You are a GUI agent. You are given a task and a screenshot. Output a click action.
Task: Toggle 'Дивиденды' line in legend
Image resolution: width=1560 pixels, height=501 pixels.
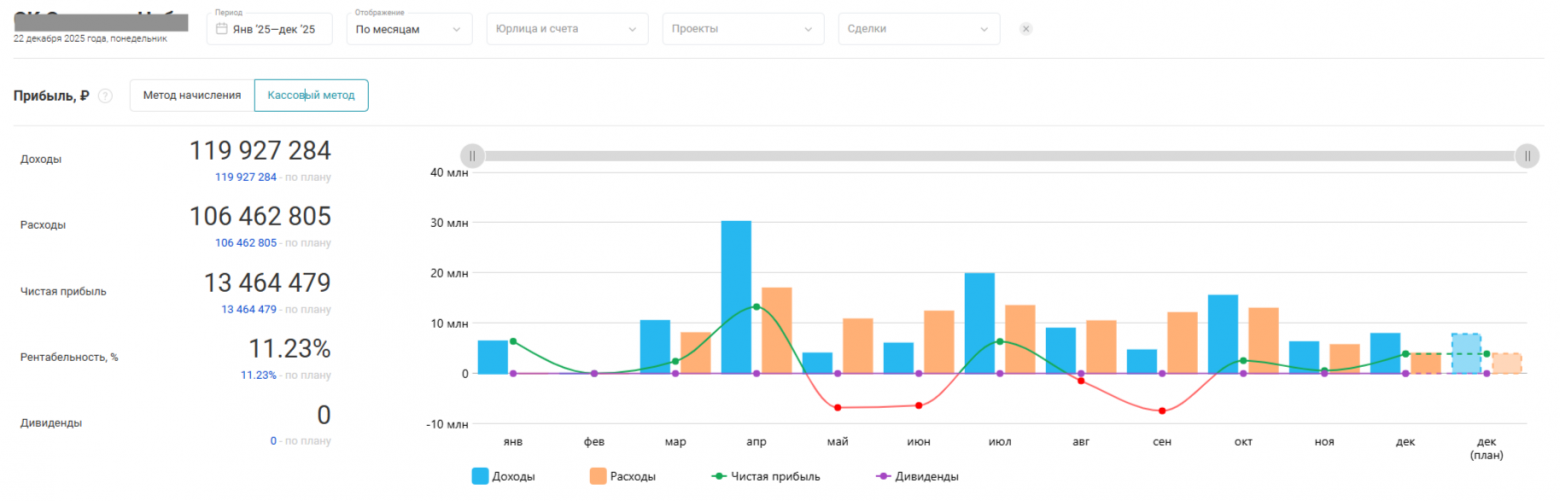[917, 477]
